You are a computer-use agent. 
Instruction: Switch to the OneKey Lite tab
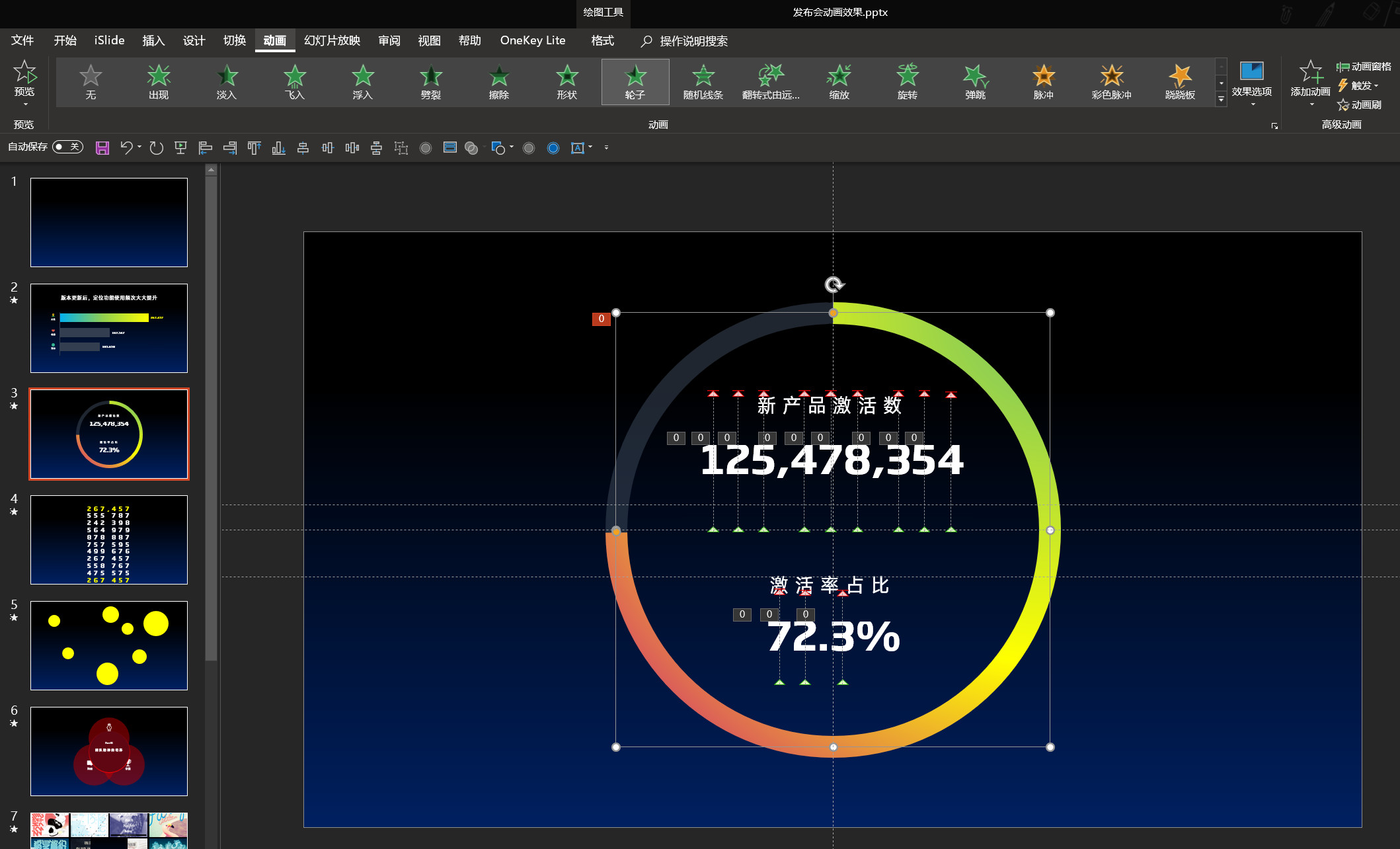(x=533, y=40)
